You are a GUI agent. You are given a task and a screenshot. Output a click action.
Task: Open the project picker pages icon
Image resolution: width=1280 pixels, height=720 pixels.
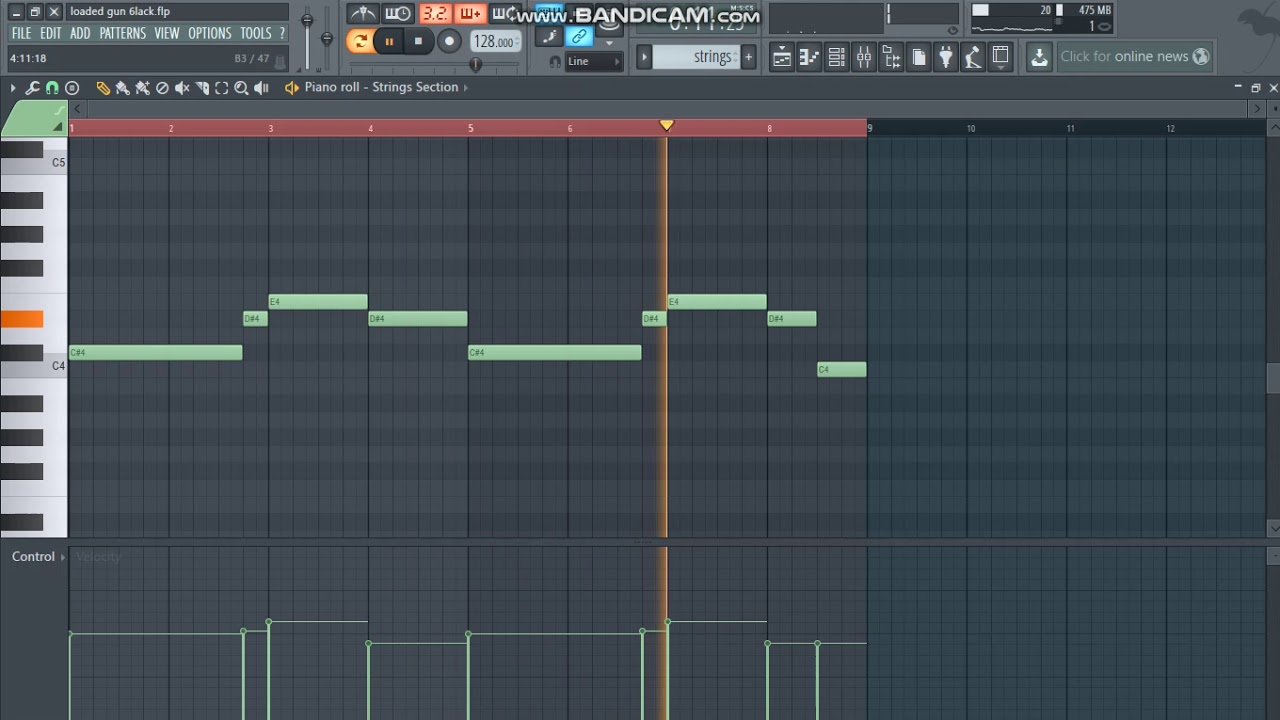pos(918,57)
